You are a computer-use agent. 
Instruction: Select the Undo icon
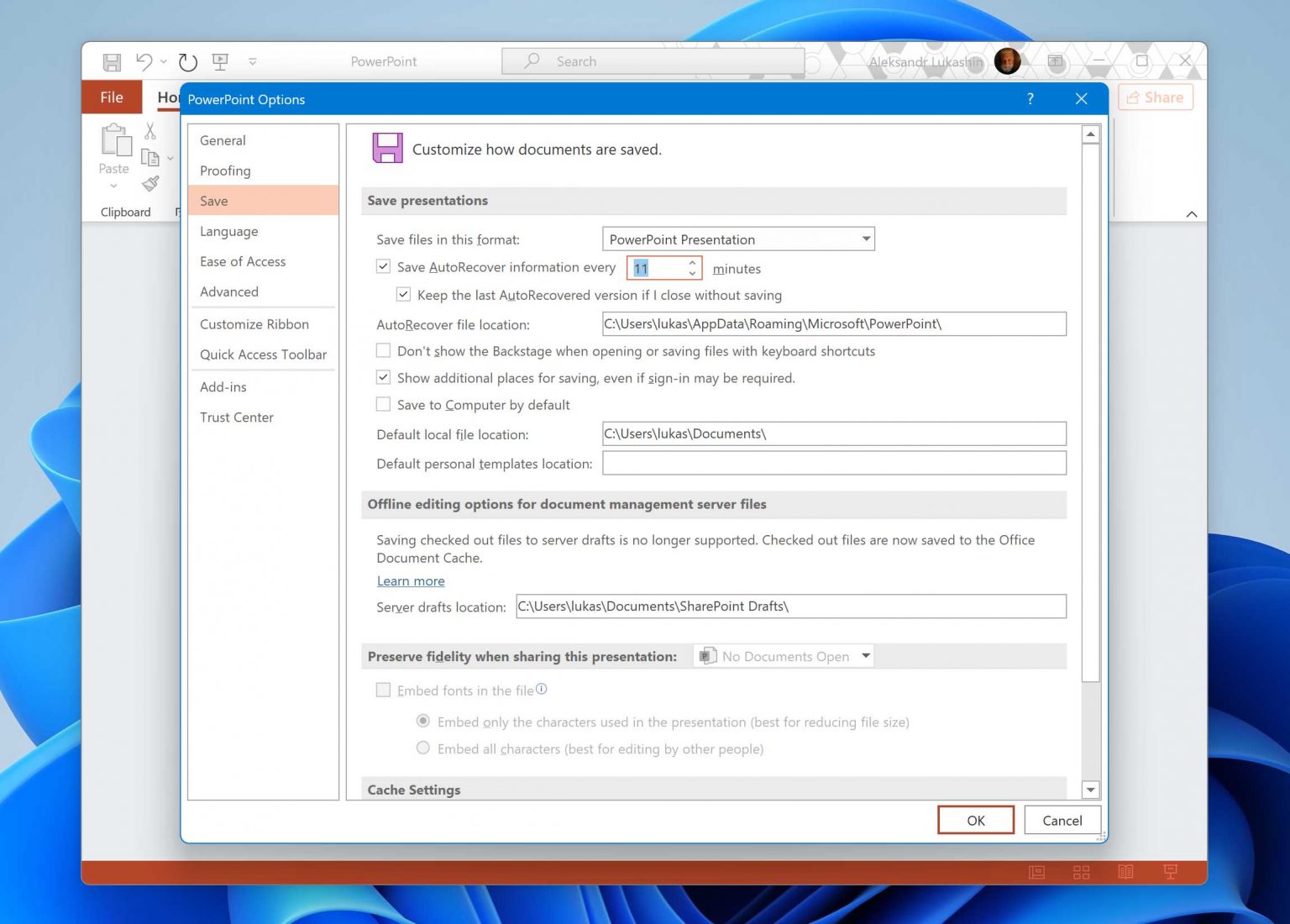pyautogui.click(x=143, y=61)
